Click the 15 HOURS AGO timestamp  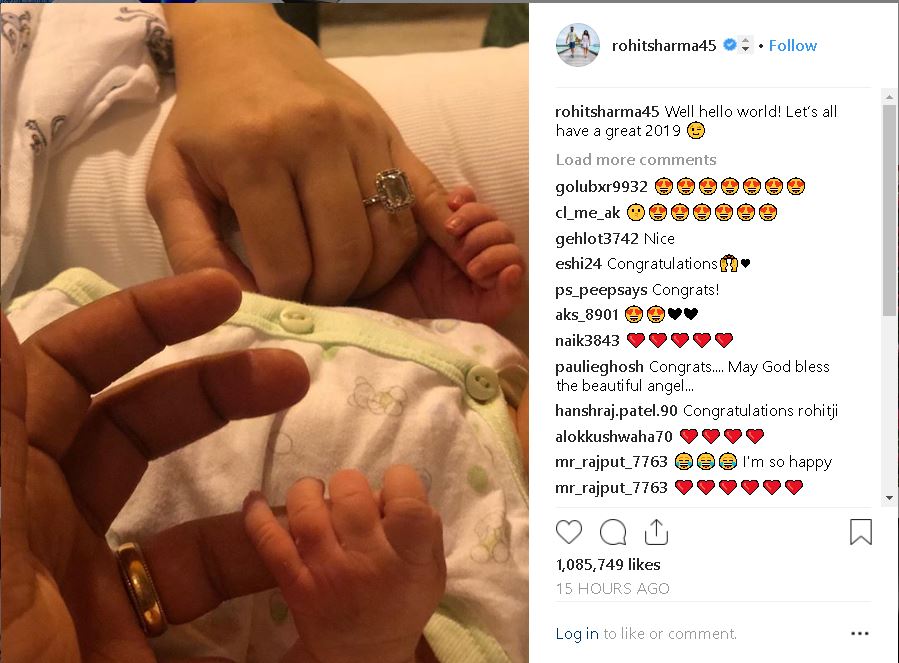612,588
